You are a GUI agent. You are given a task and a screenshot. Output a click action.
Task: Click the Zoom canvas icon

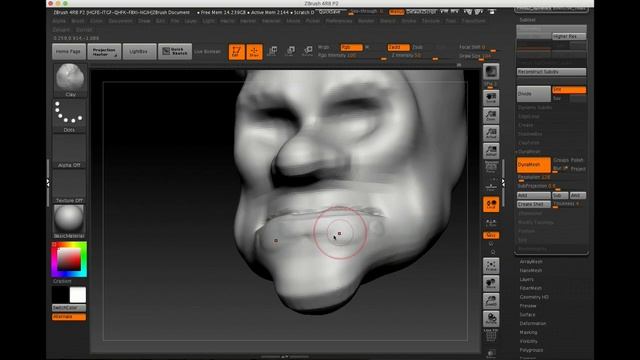[491, 116]
